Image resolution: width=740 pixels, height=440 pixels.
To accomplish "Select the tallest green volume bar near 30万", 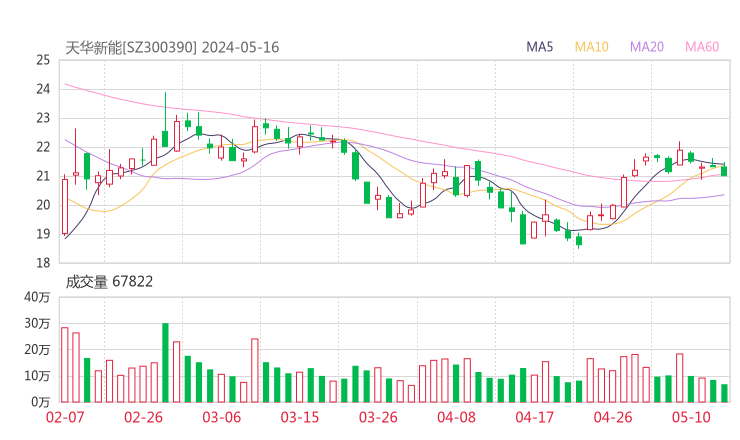I will click(x=165, y=363).
